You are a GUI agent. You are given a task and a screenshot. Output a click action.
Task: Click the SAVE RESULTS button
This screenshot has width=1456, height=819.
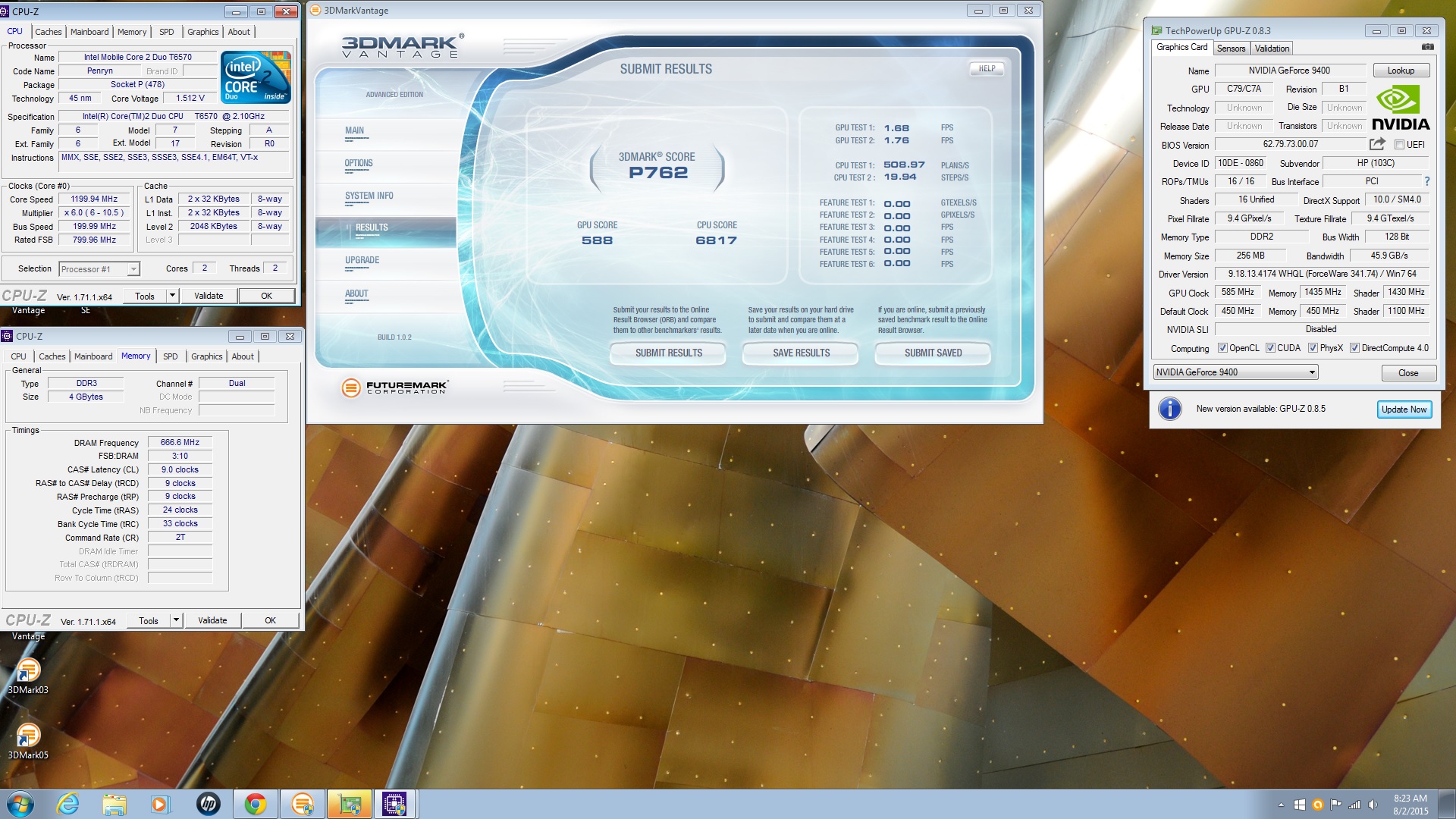(x=801, y=353)
